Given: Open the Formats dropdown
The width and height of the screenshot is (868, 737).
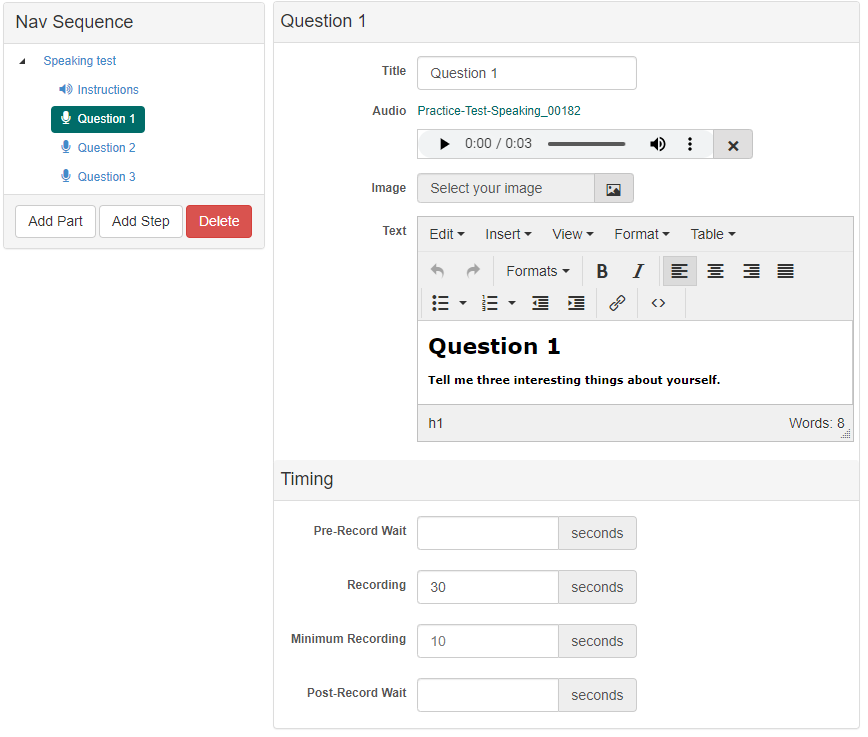Looking at the screenshot, I should pos(537,271).
